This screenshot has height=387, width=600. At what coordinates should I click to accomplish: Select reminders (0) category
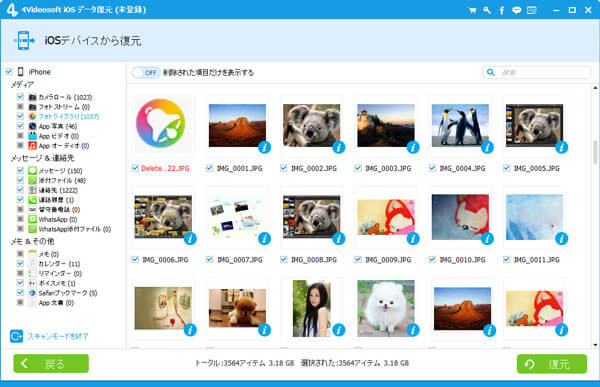tap(60, 273)
